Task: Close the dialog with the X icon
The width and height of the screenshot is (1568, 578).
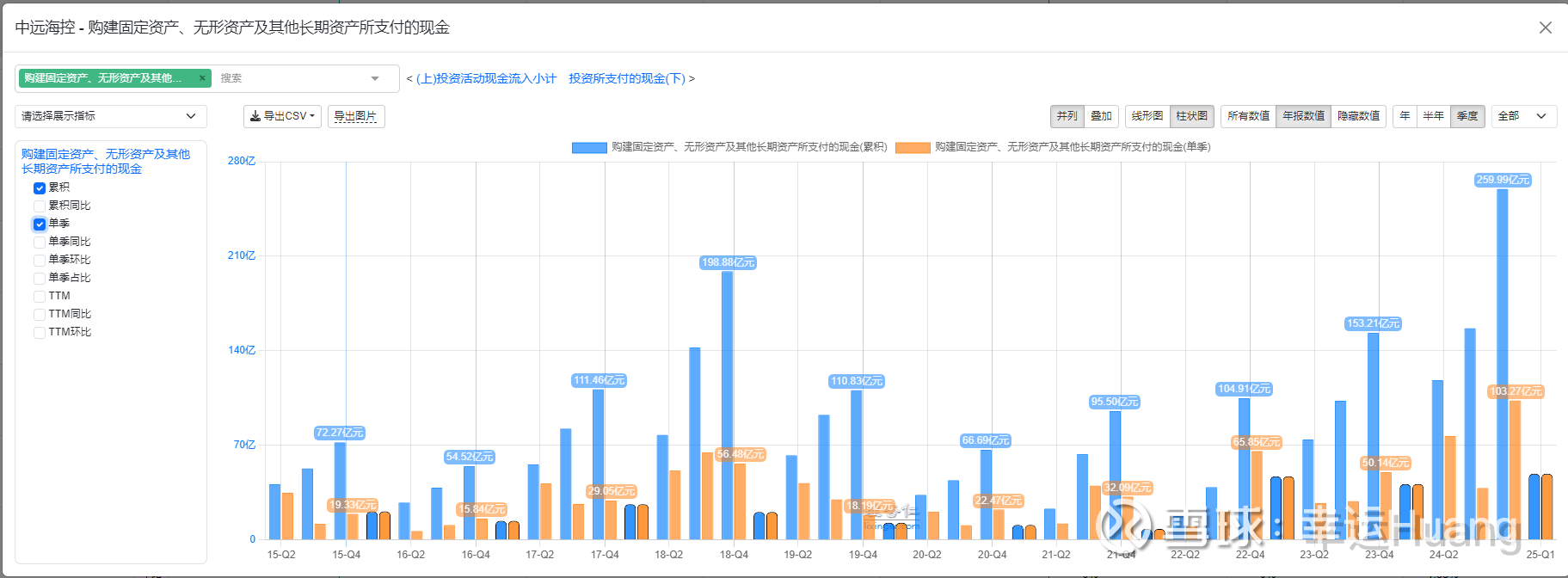Action: (x=1545, y=28)
